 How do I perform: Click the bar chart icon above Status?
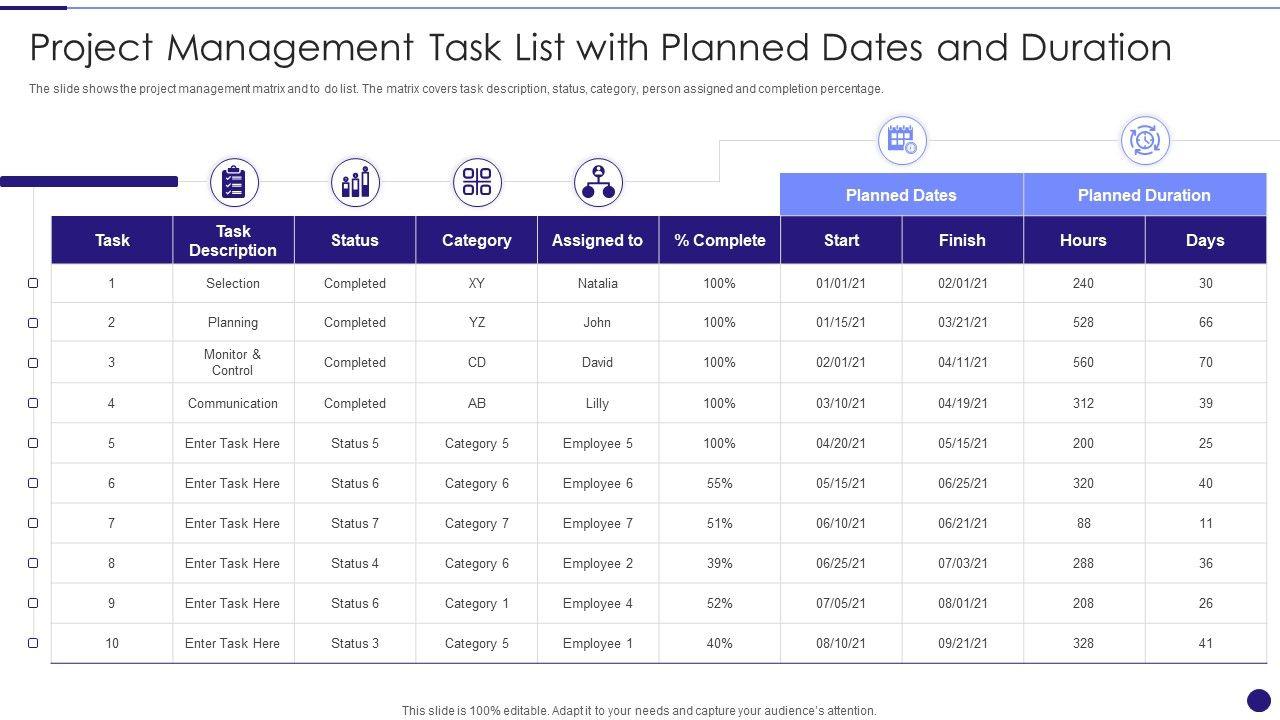355,183
